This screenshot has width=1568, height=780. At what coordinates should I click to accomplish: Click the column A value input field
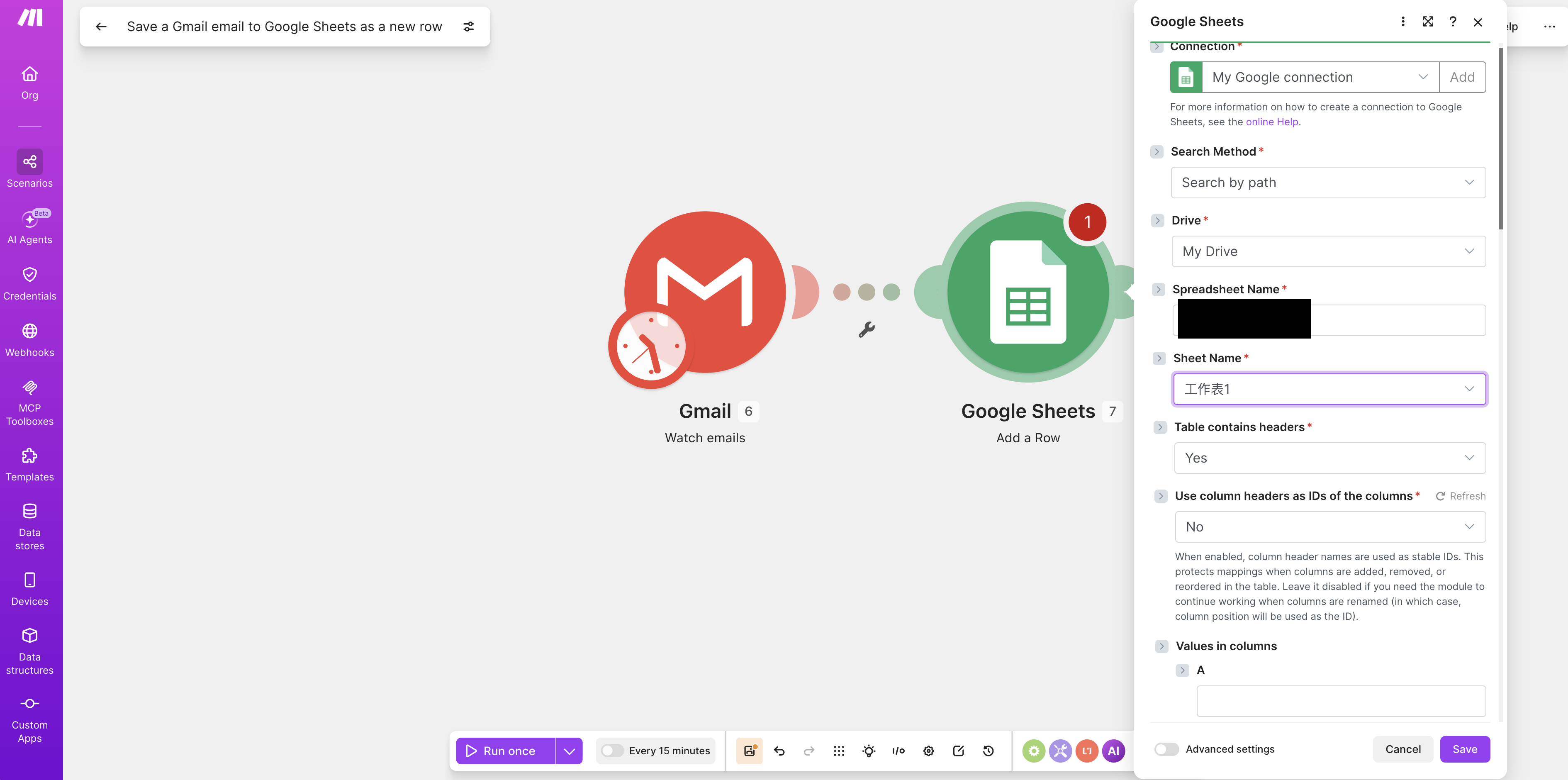click(1341, 701)
